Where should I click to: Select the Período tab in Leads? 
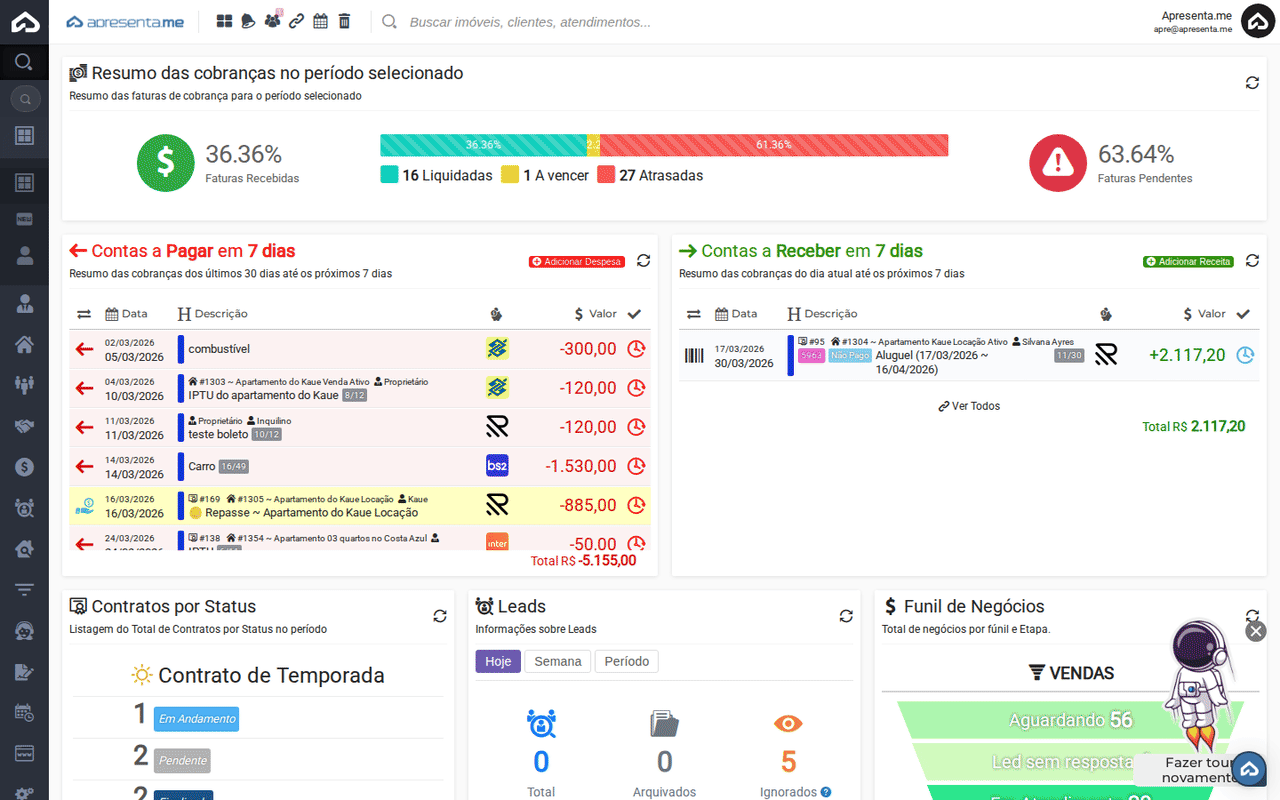tap(626, 661)
